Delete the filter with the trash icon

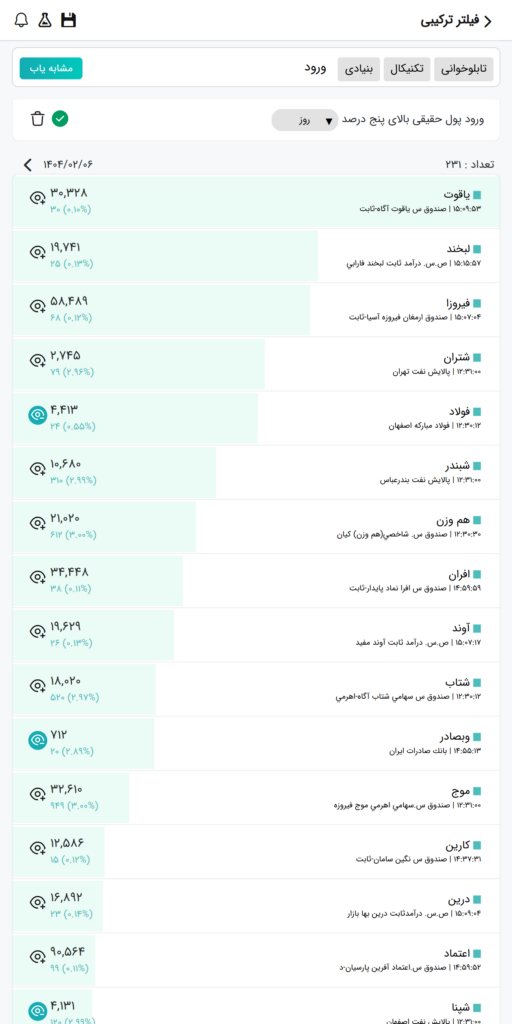(38, 119)
